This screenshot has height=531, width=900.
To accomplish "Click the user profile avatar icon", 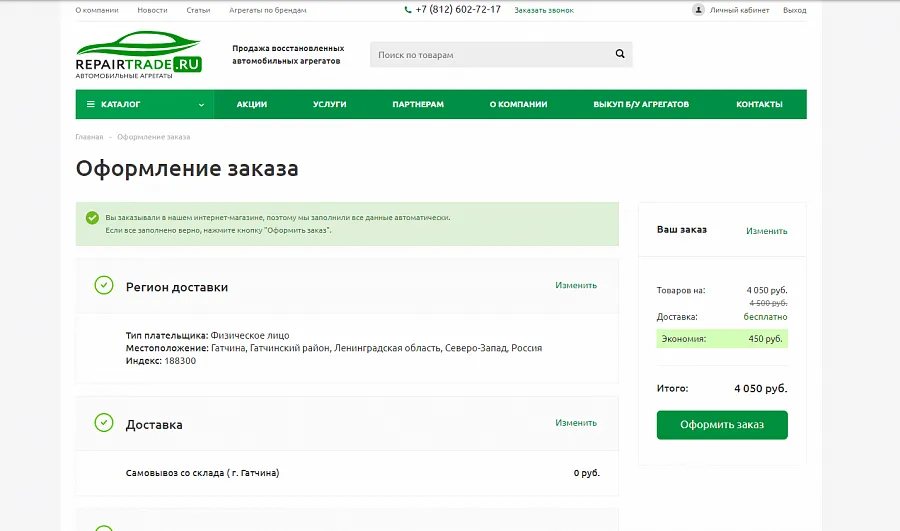I will pos(698,10).
